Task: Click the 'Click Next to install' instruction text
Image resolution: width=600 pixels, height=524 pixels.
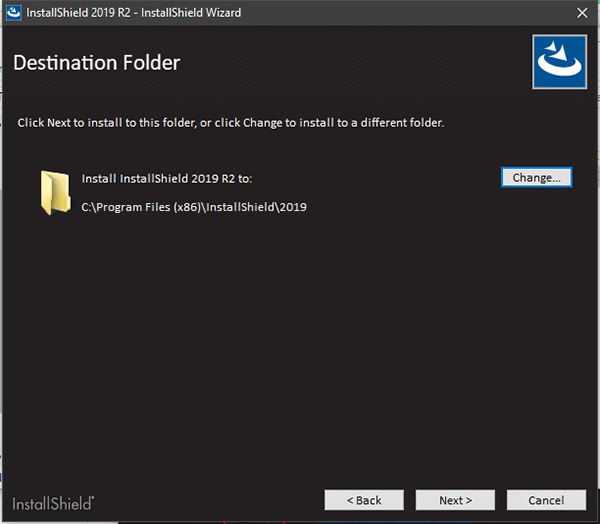Action: point(231,123)
